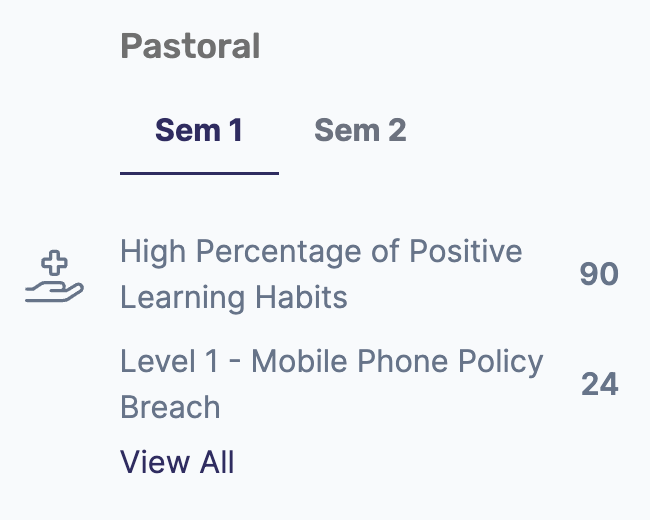Click the word Breach in second entry
Image resolution: width=650 pixels, height=520 pixels.
tap(170, 407)
